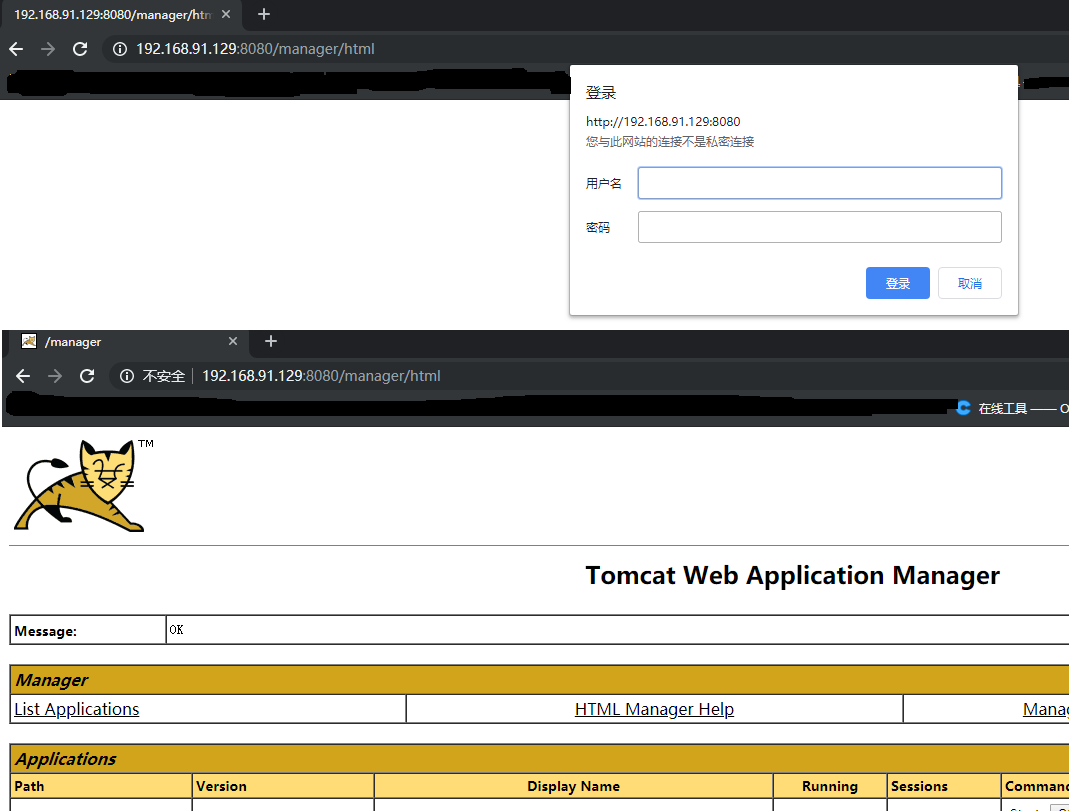
Task: Close the 192.168.91.129:8080/manager tab
Action: 226,14
